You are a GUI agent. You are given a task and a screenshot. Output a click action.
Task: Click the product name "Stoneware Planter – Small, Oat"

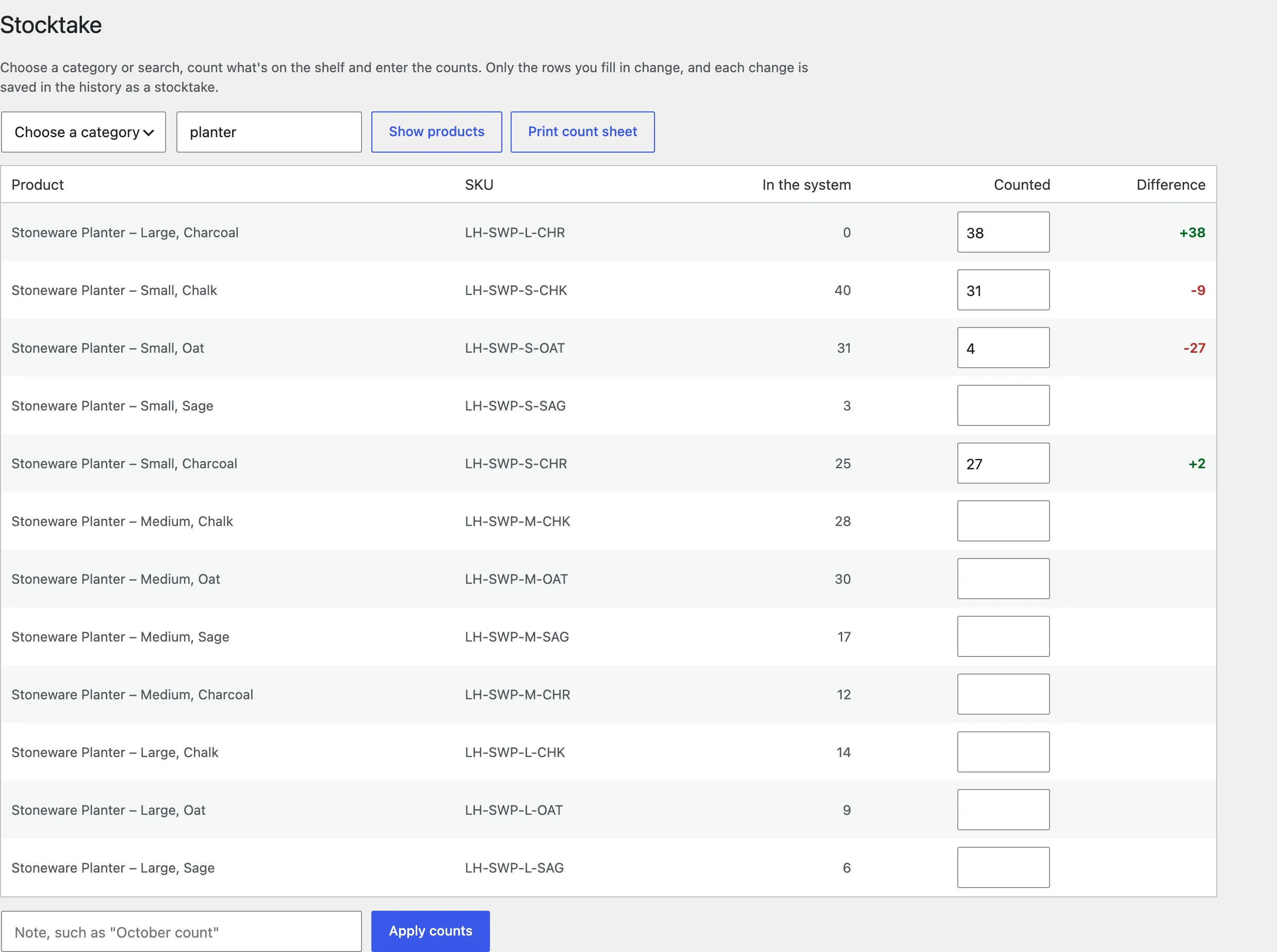tap(108, 348)
